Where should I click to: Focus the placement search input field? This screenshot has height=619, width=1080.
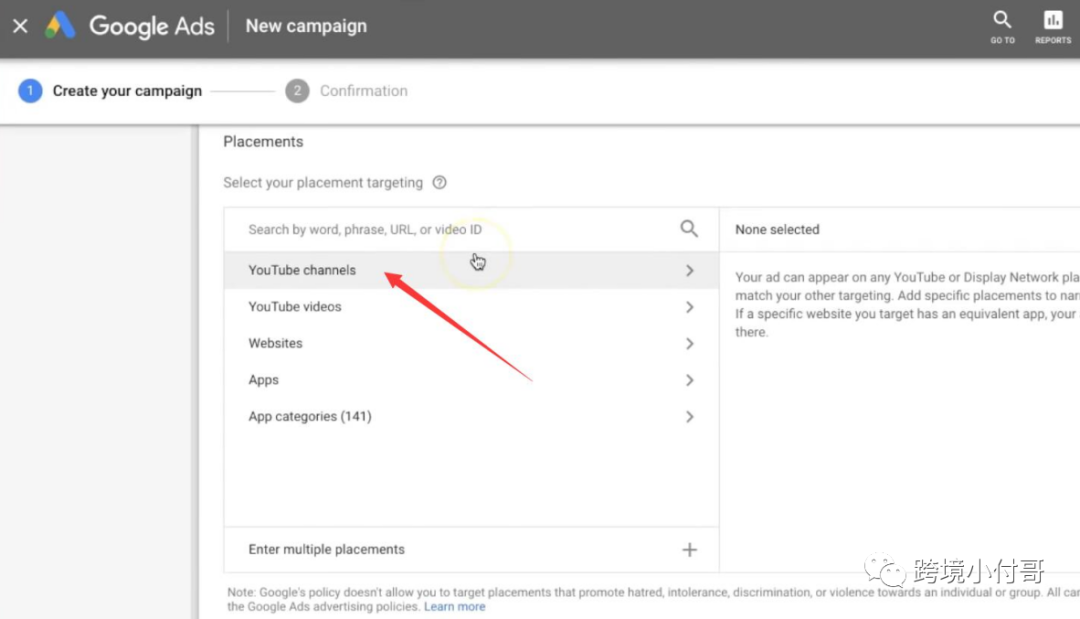pyautogui.click(x=458, y=229)
